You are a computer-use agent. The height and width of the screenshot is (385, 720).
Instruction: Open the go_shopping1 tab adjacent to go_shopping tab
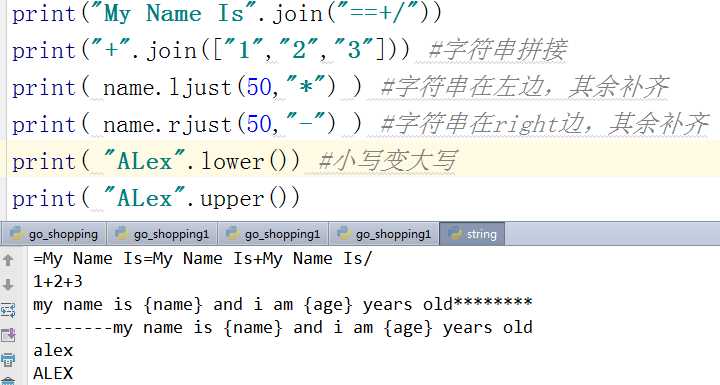tap(163, 234)
